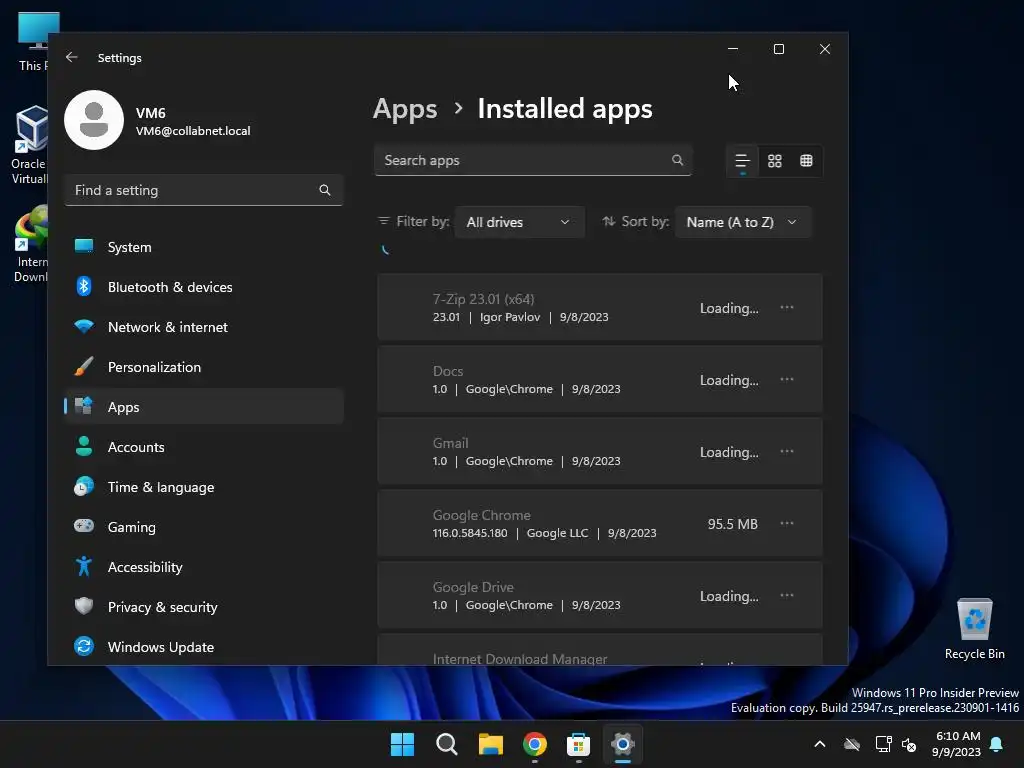Click the Search apps input box
Screen dimensions: 1024x768
coord(533,160)
